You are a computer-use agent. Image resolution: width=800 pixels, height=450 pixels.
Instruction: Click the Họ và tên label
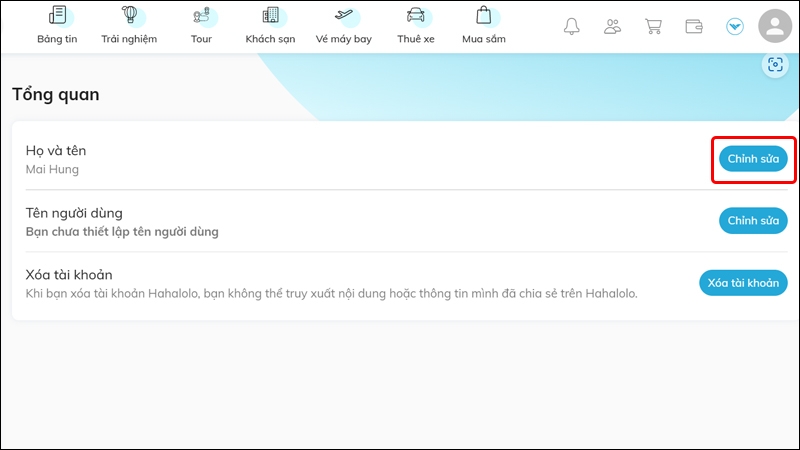pos(56,151)
